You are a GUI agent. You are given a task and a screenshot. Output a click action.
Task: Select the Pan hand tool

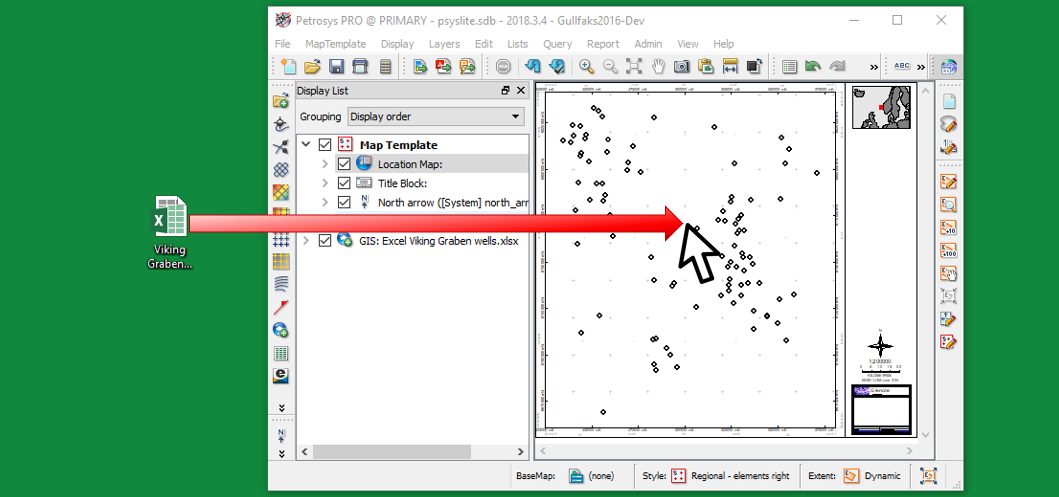pos(659,67)
